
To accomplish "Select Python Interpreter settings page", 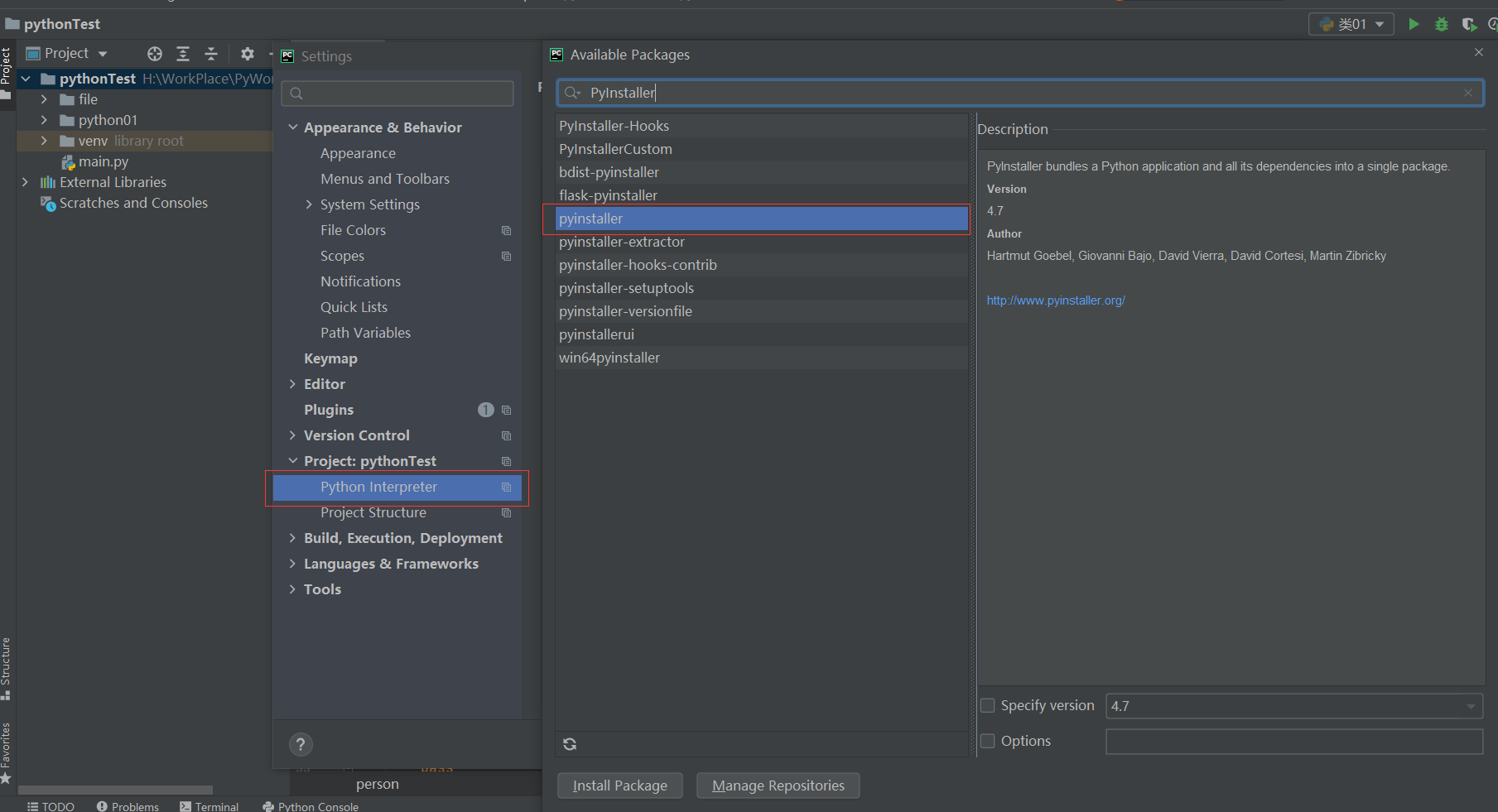I will [x=397, y=488].
